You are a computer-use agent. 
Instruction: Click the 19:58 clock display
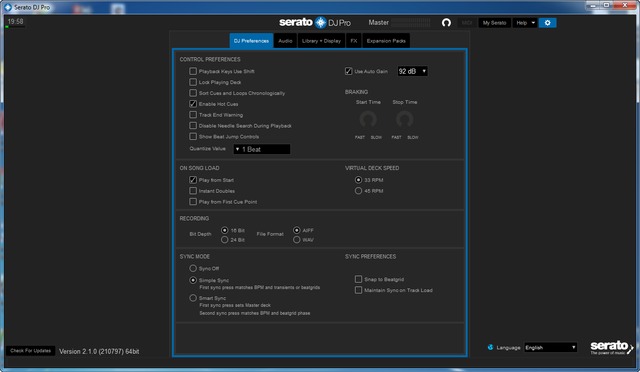click(16, 22)
